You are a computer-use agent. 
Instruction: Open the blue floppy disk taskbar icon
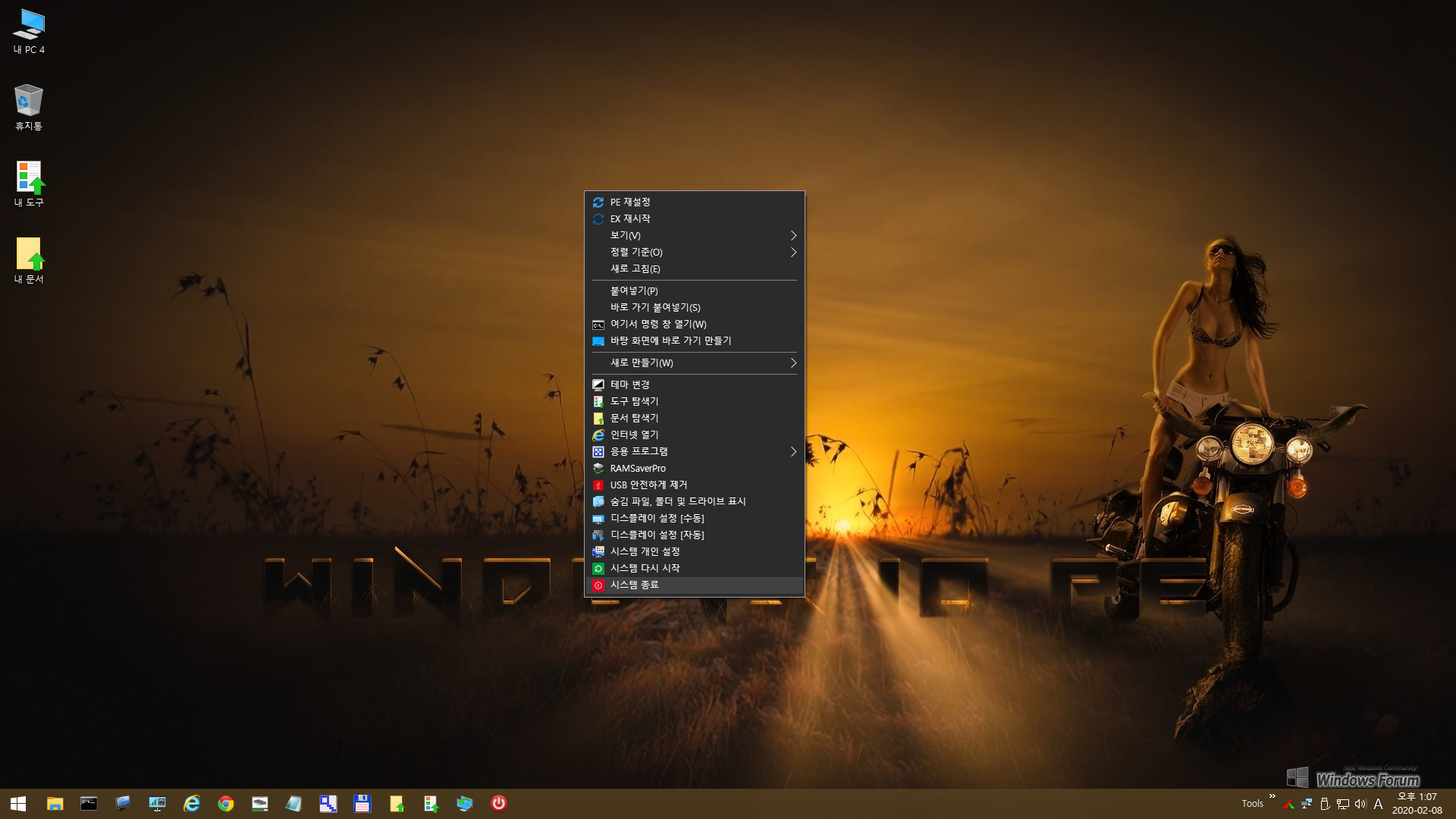tap(362, 803)
